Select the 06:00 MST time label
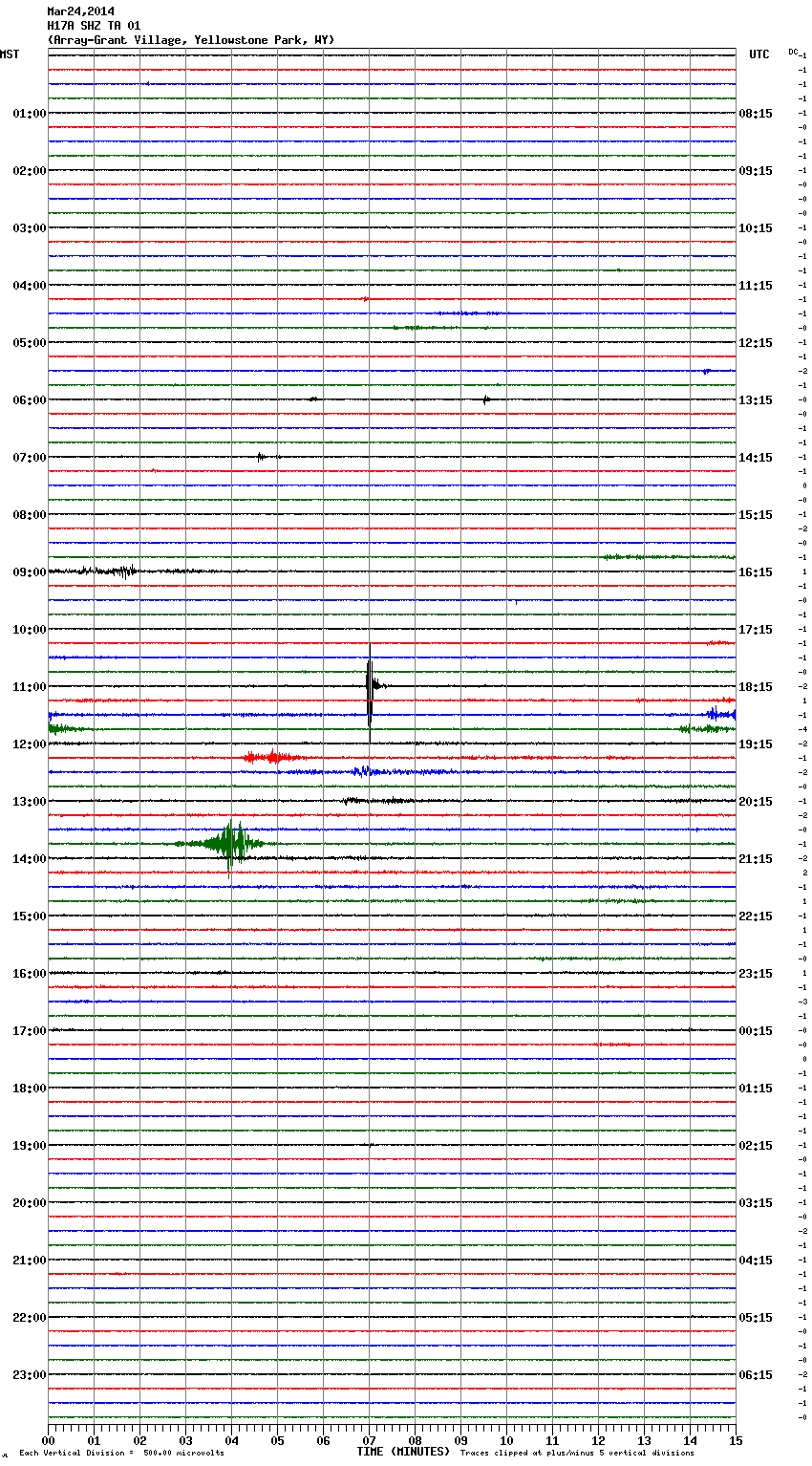Screen dimensions: 812x1466 point(30,400)
